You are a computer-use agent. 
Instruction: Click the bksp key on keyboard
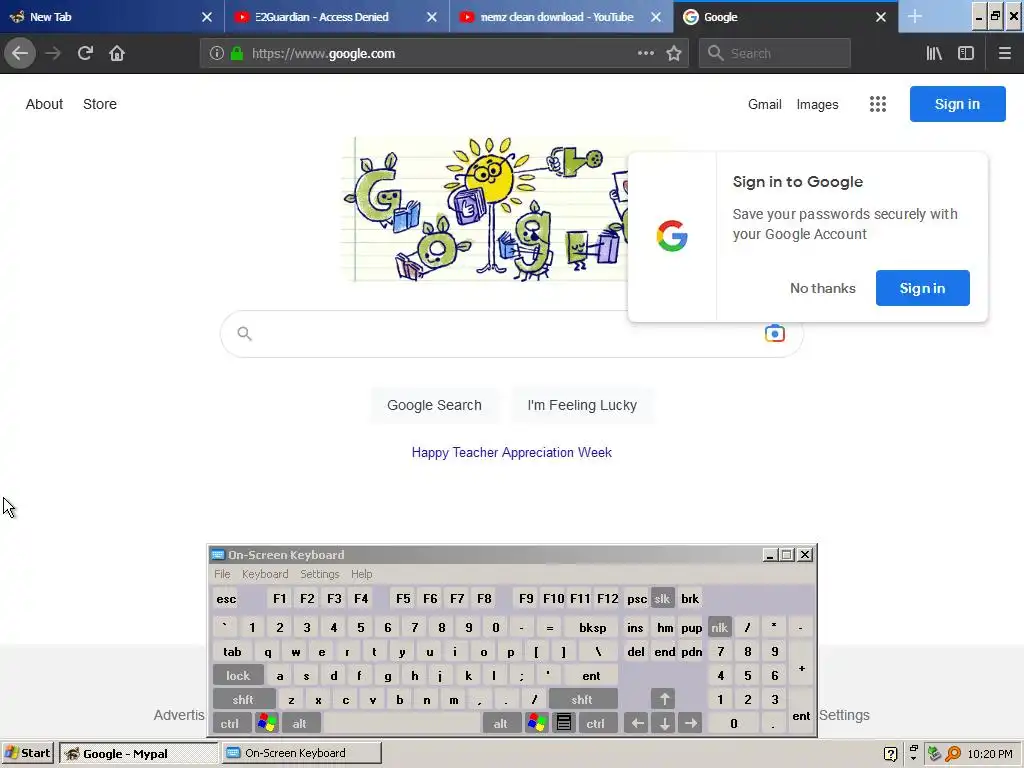point(592,628)
